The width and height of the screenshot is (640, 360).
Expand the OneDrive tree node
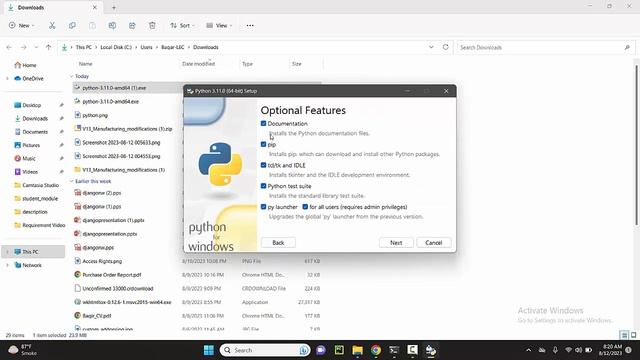tap(7, 78)
